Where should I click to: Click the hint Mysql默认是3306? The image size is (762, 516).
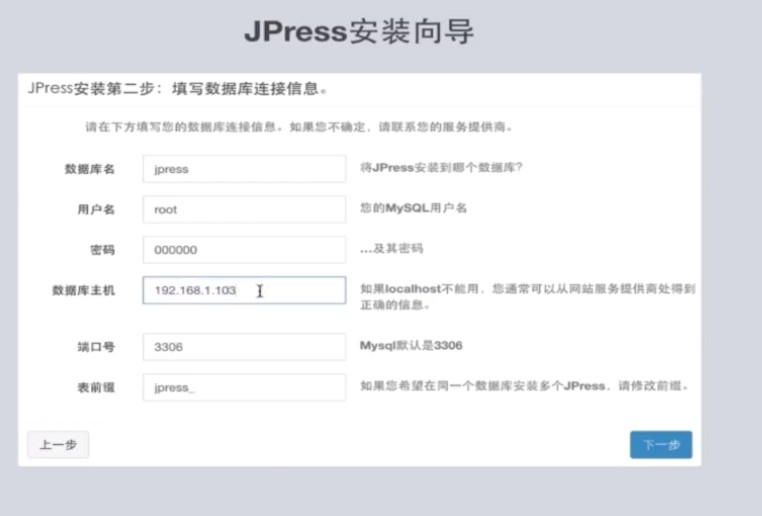click(411, 345)
